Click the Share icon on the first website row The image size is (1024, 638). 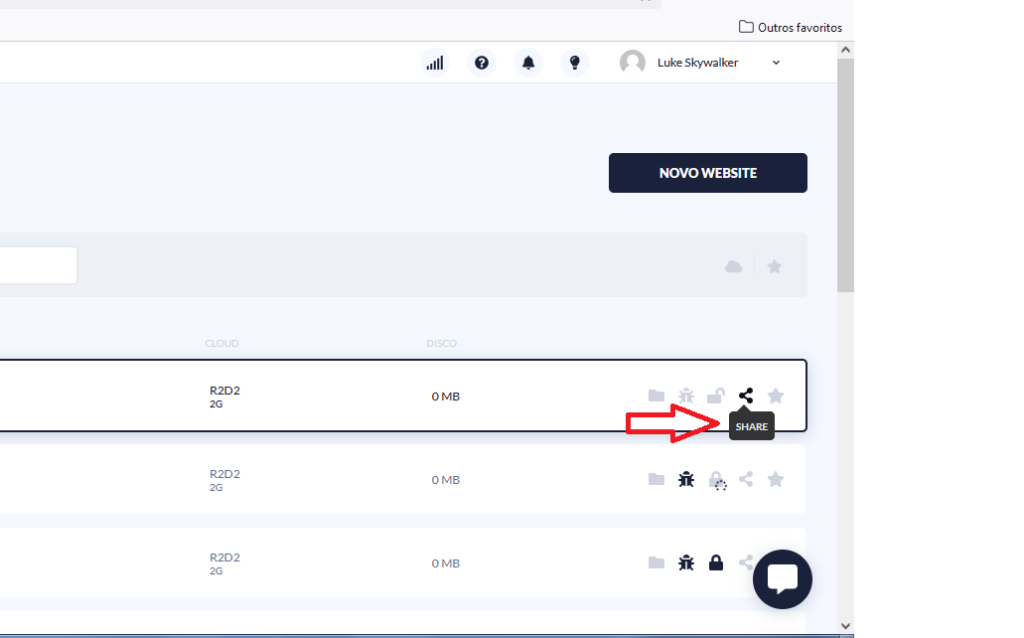point(745,396)
